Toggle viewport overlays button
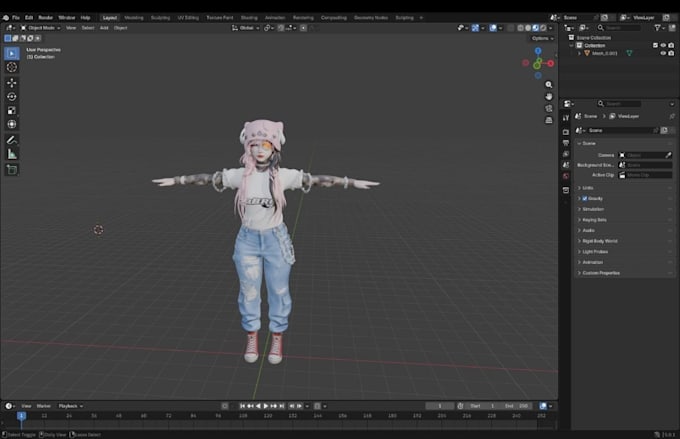This screenshot has height=439, width=680. click(x=493, y=28)
